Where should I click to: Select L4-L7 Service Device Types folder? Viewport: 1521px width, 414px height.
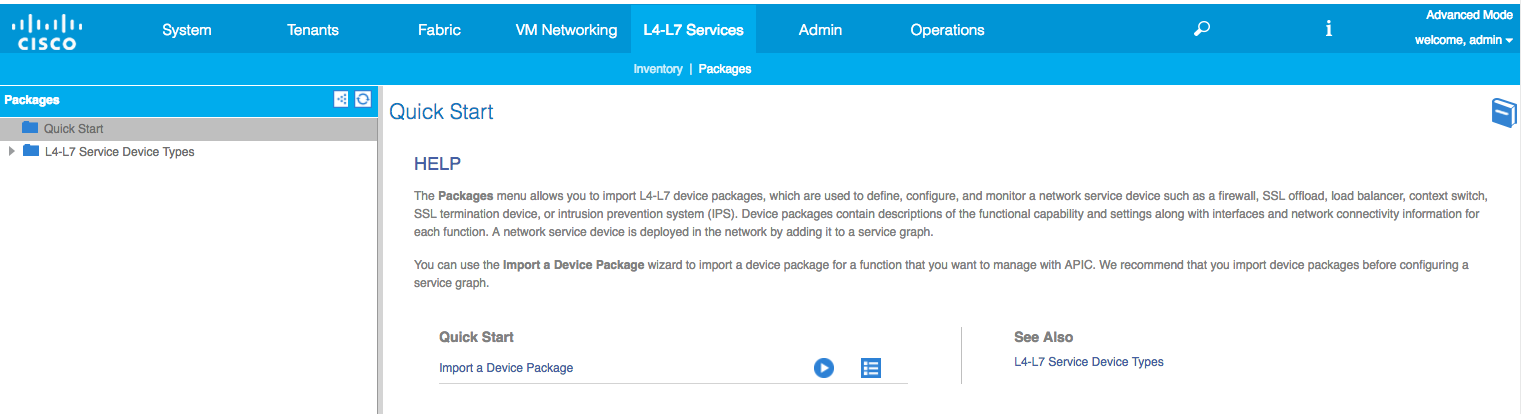point(119,152)
